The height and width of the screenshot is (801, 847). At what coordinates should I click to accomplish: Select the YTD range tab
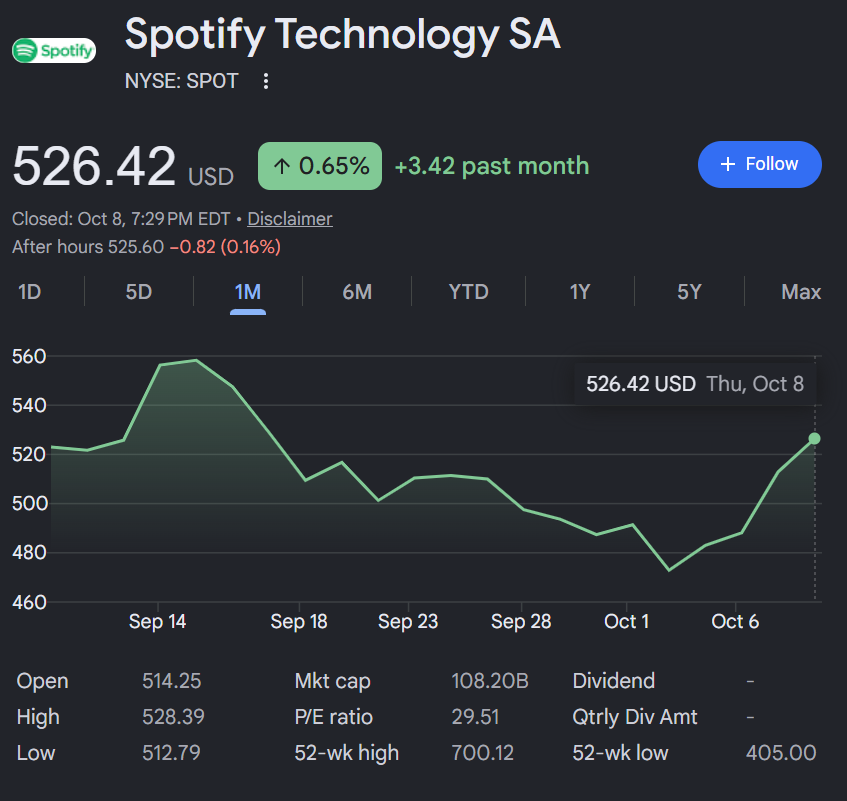tap(468, 292)
